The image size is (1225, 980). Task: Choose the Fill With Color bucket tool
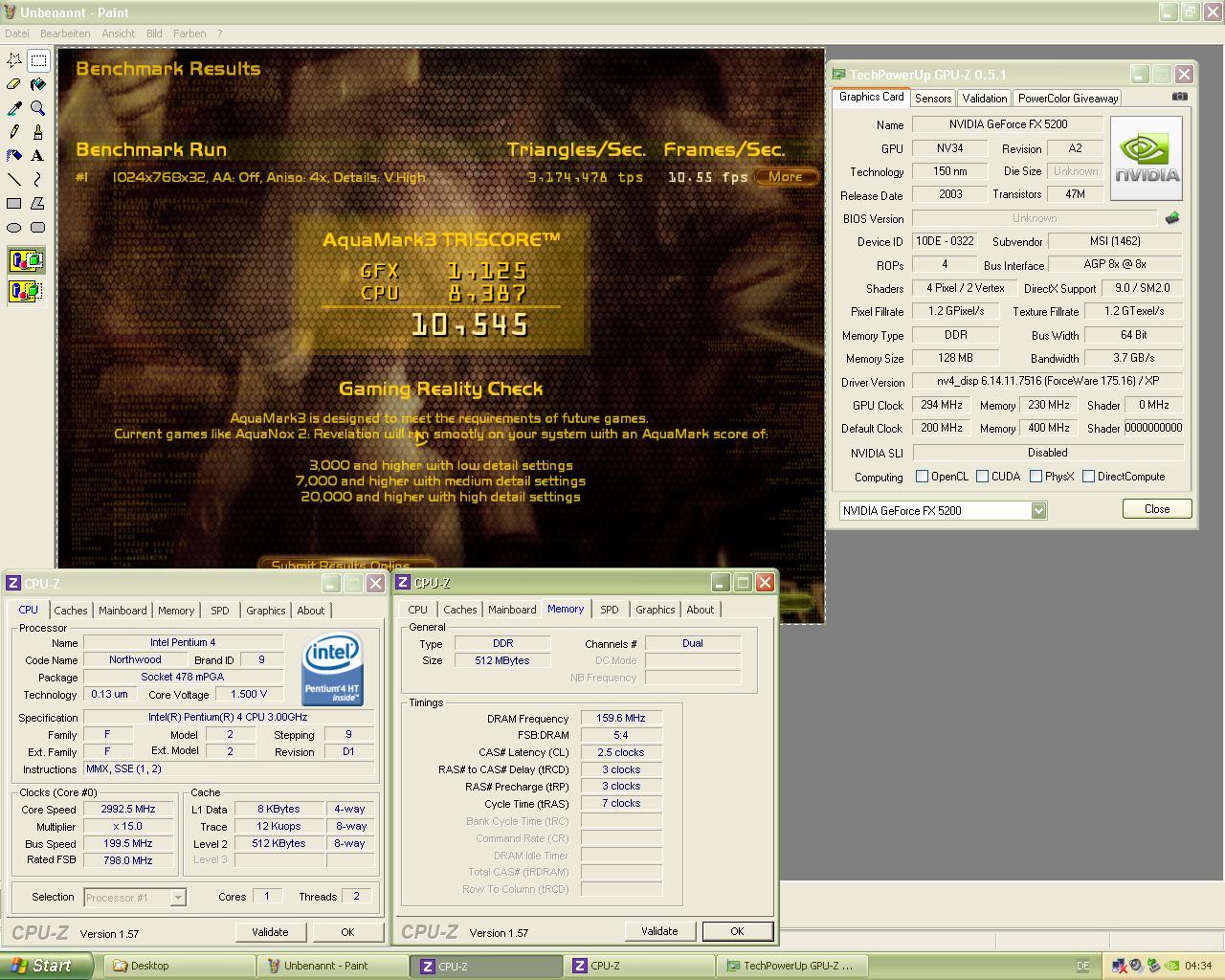38,84
